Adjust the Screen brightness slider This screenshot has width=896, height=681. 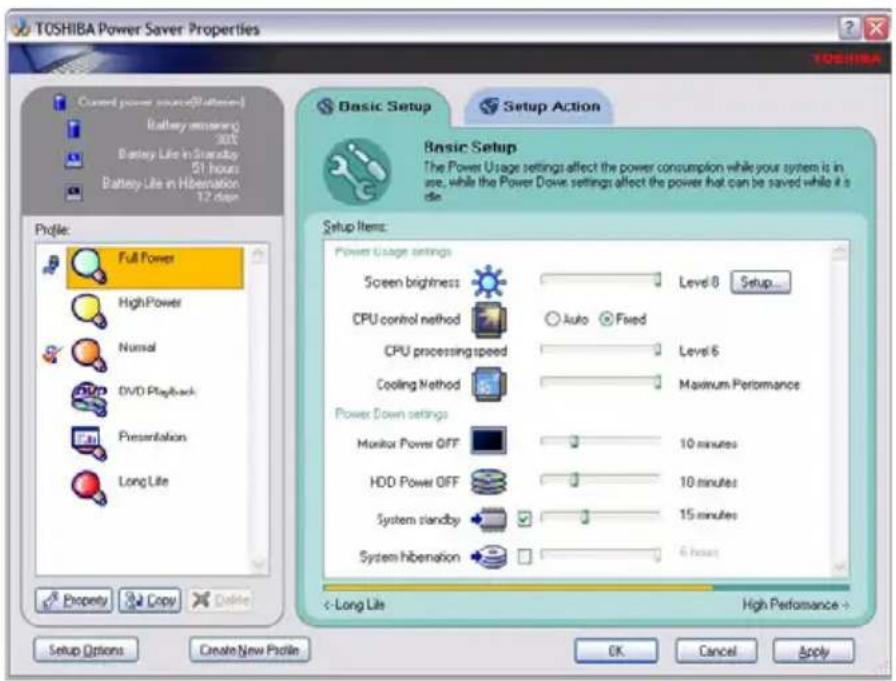(x=601, y=280)
